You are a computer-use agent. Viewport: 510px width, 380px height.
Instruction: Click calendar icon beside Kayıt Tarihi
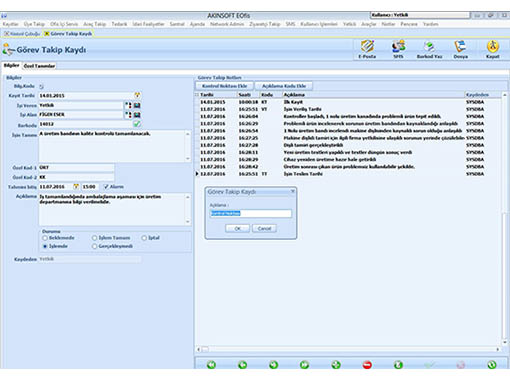[137, 95]
